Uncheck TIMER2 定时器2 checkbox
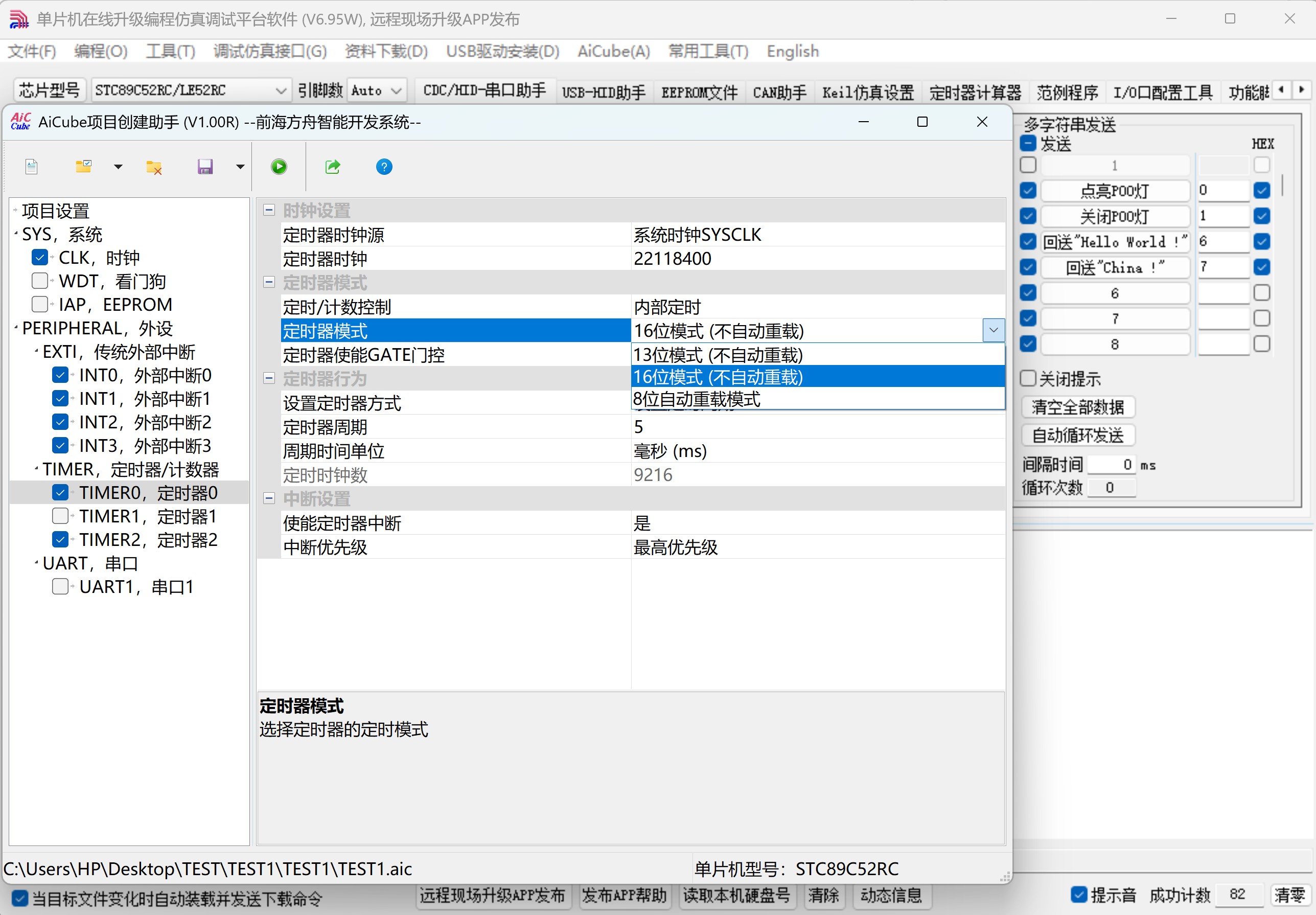The height and width of the screenshot is (915, 1316). tap(60, 539)
